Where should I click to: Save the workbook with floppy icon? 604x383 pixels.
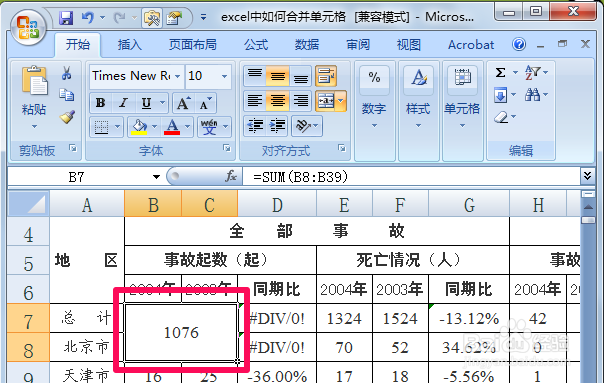click(66, 17)
